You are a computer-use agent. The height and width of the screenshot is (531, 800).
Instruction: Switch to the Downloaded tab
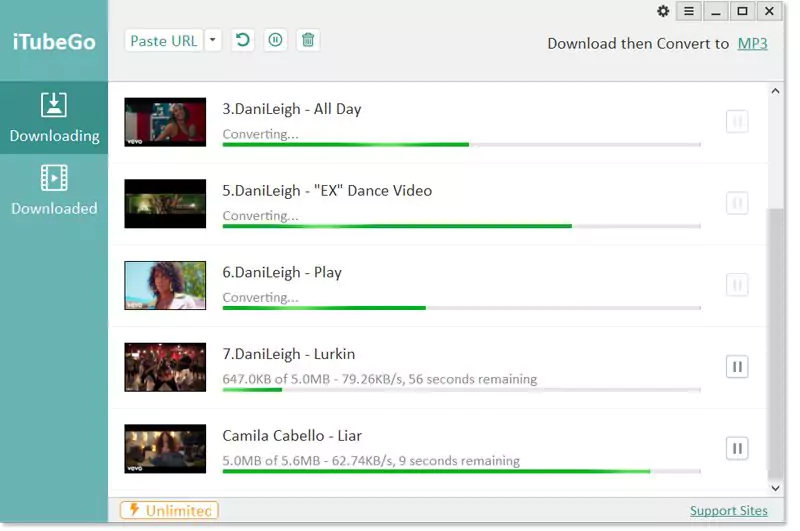[54, 190]
